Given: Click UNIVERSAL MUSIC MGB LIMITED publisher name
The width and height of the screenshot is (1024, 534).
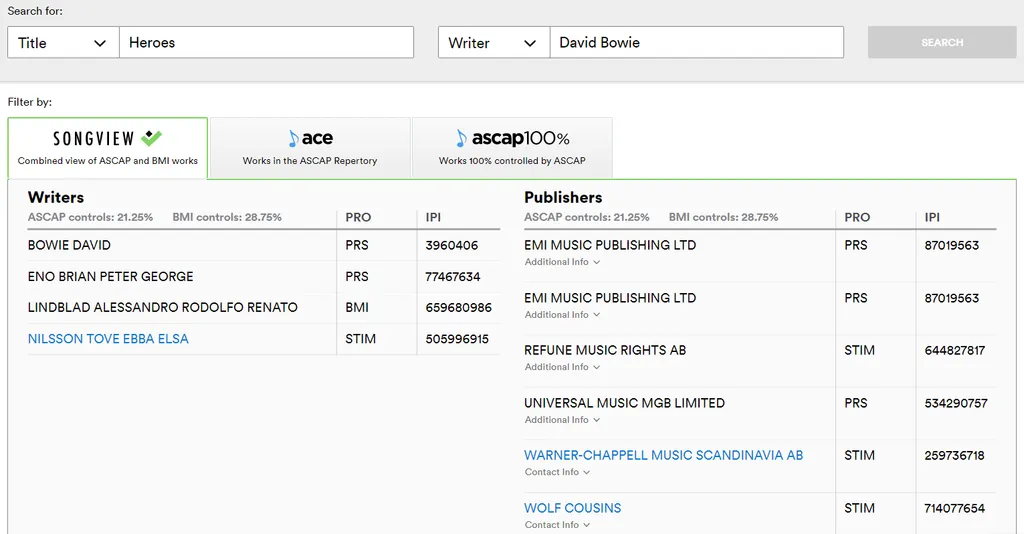Looking at the screenshot, I should (x=624, y=403).
